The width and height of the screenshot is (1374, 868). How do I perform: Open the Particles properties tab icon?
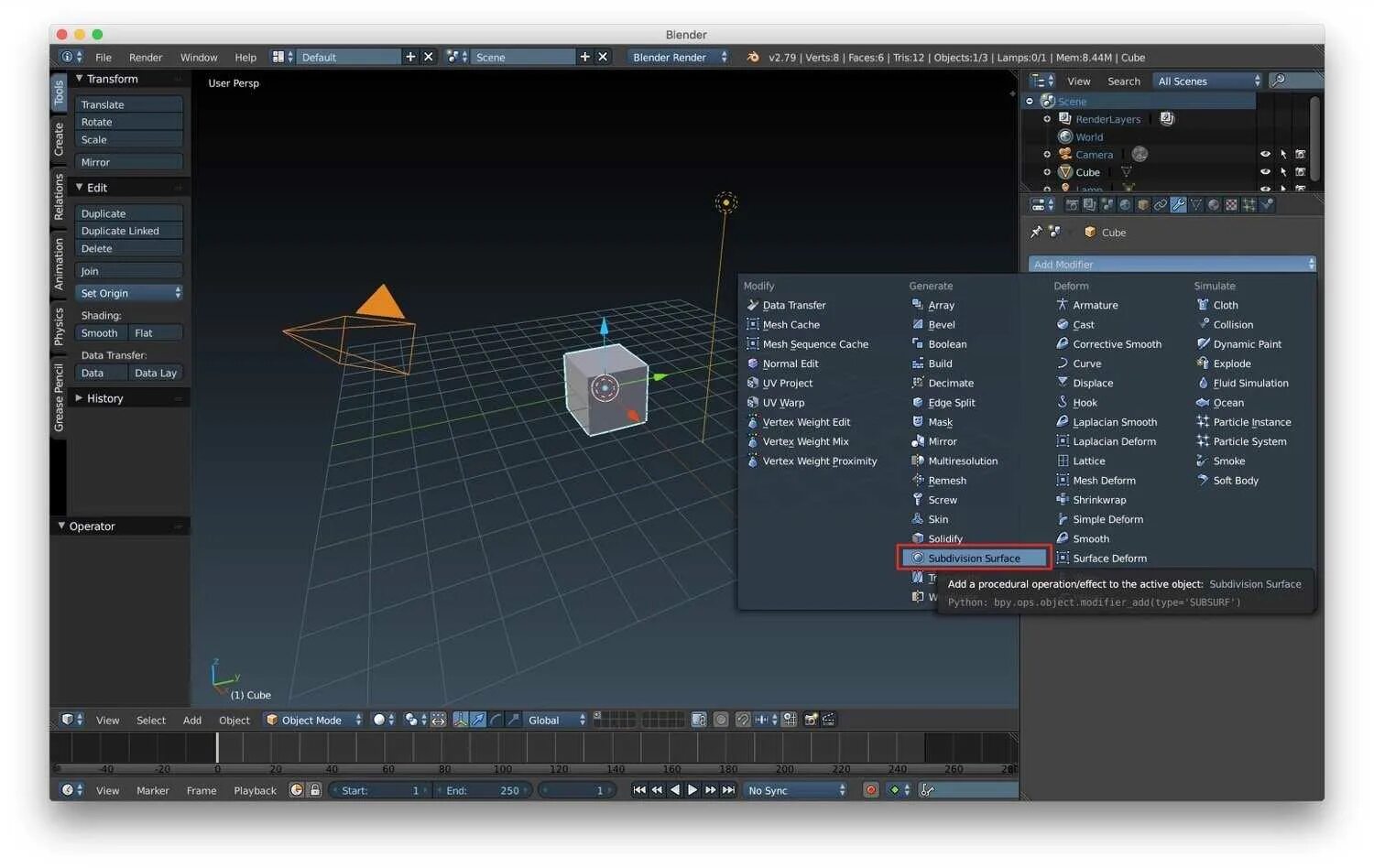(1249, 205)
